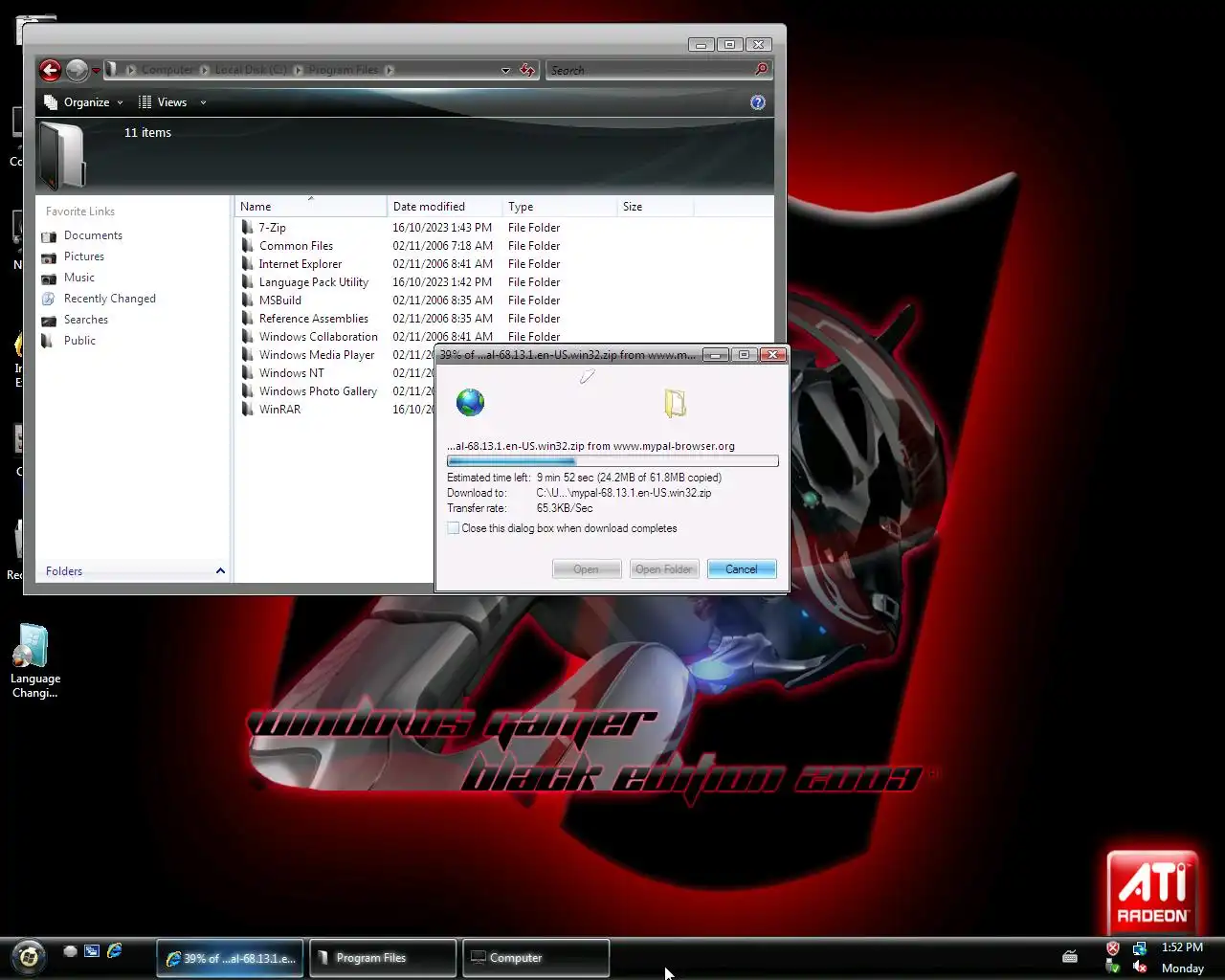
Task: Select the Windows Photo Gallery folder icon
Action: pos(248,391)
